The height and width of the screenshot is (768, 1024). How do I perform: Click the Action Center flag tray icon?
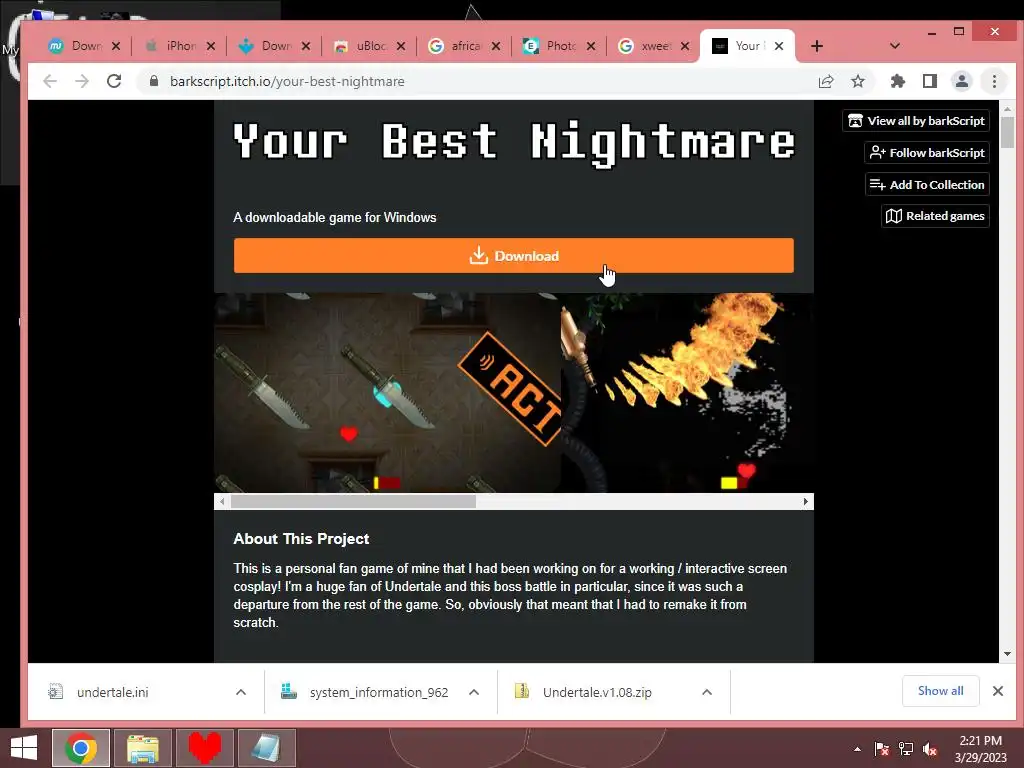(x=882, y=749)
